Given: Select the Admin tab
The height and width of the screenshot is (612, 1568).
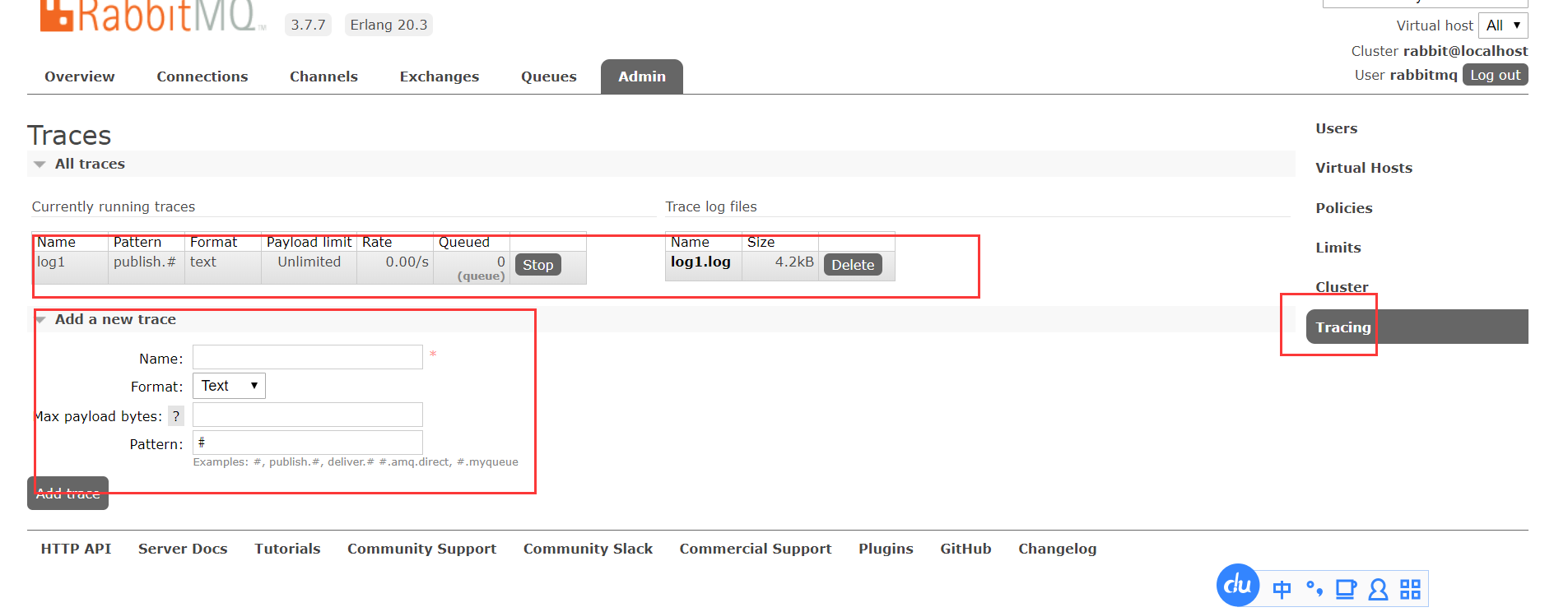Looking at the screenshot, I should point(642,76).
